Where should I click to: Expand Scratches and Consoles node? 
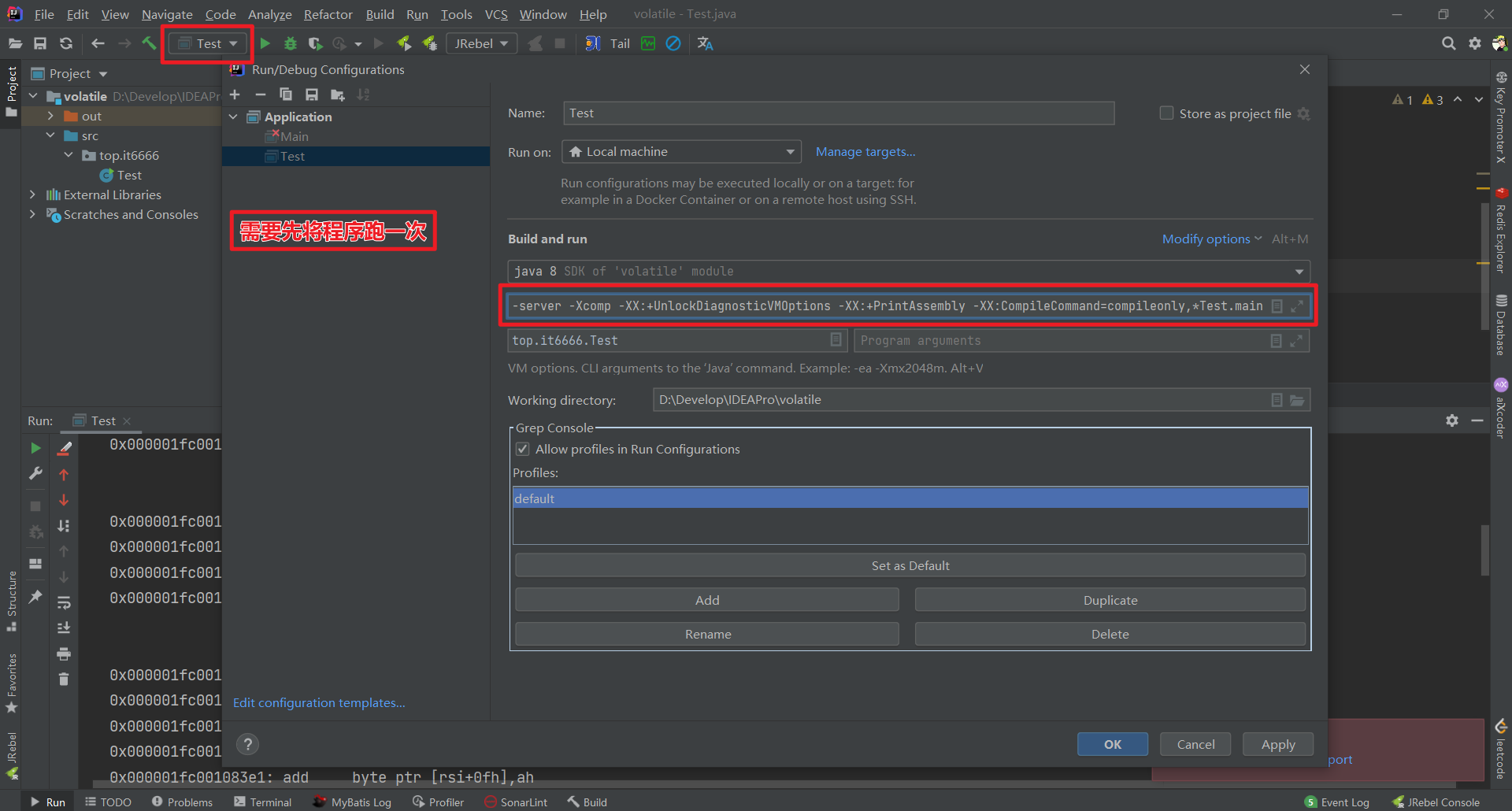[x=32, y=214]
